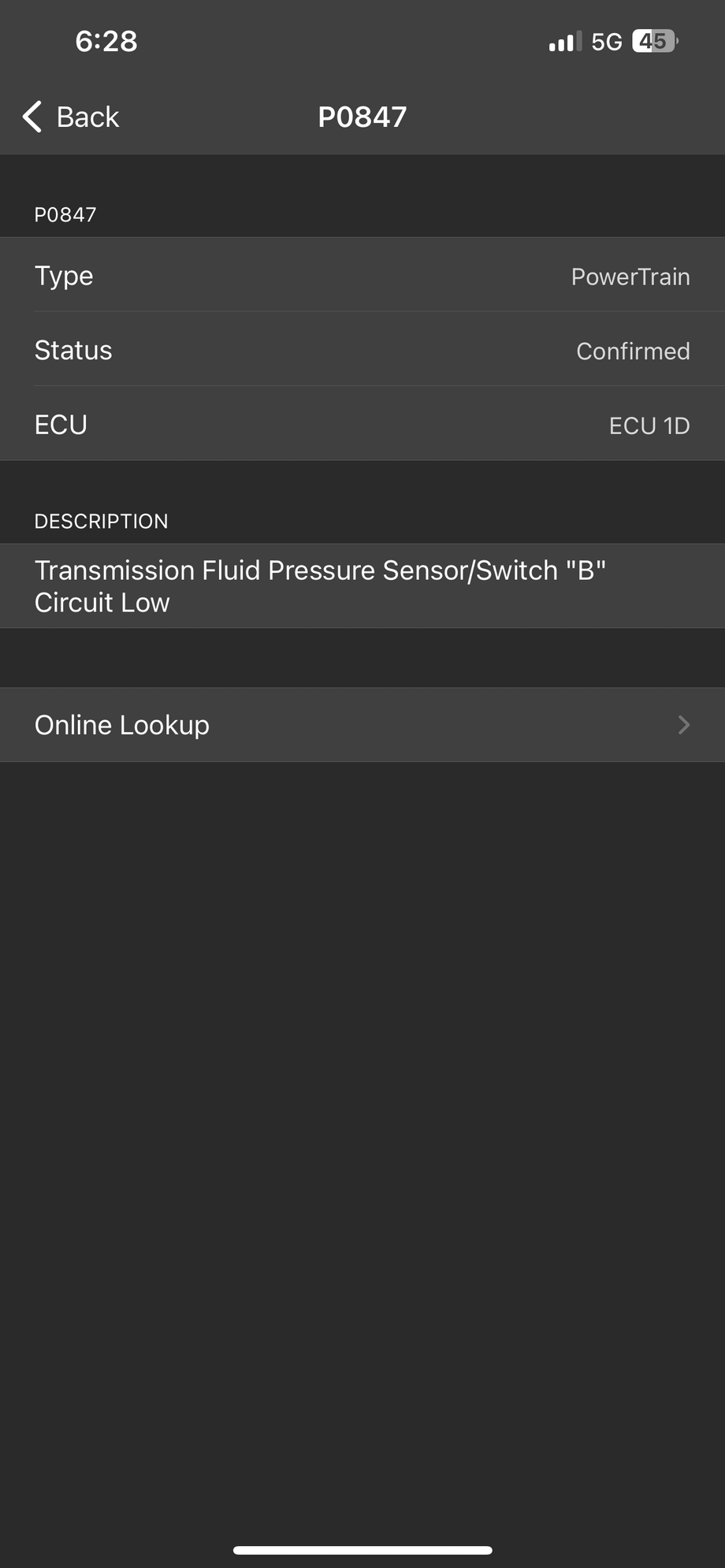Viewport: 725px width, 1568px height.
Task: Tap the P0847 title in navigation bar
Action: pos(362,117)
